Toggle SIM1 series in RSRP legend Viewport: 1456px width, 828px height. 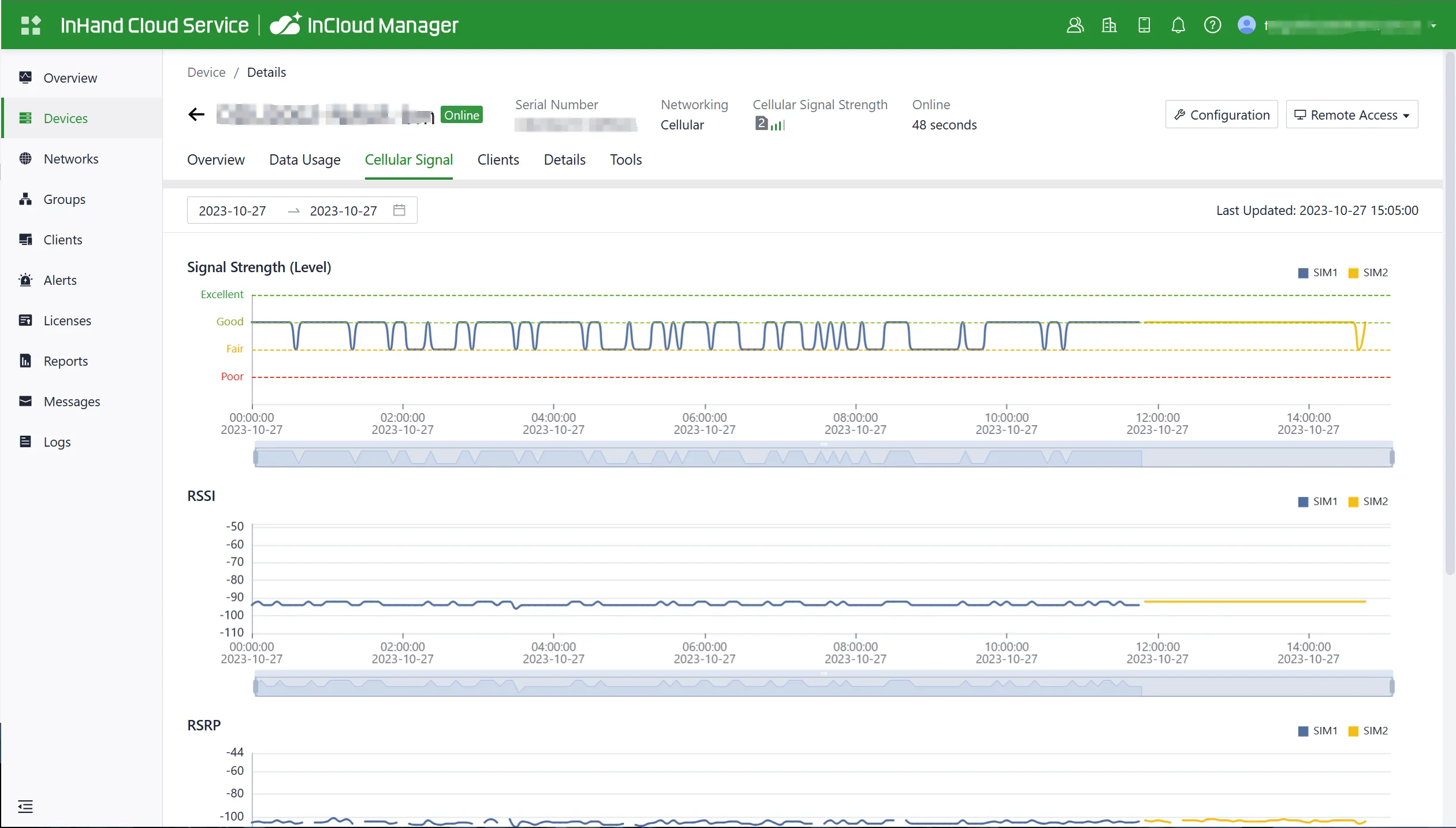(x=1317, y=730)
